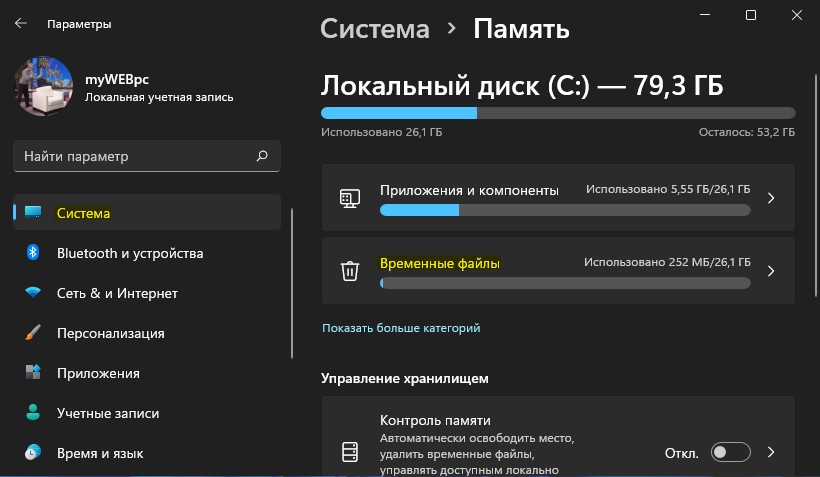The image size is (820, 477).
Task: Click 'Локальная учетная запись' account text
Action: 159,97
